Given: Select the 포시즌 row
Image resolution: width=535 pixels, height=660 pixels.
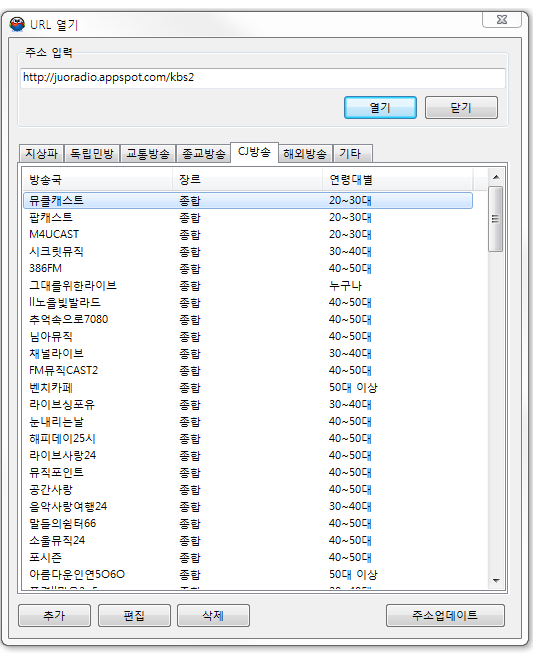Looking at the screenshot, I should (248, 558).
